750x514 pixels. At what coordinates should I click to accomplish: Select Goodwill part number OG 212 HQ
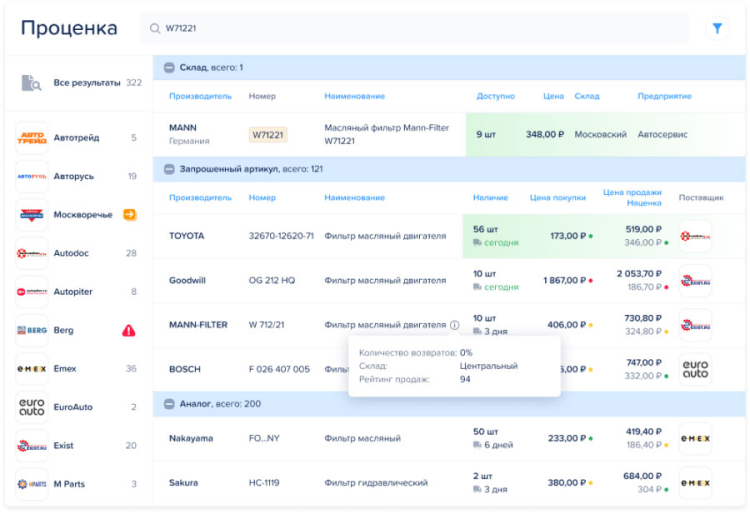[x=272, y=281]
